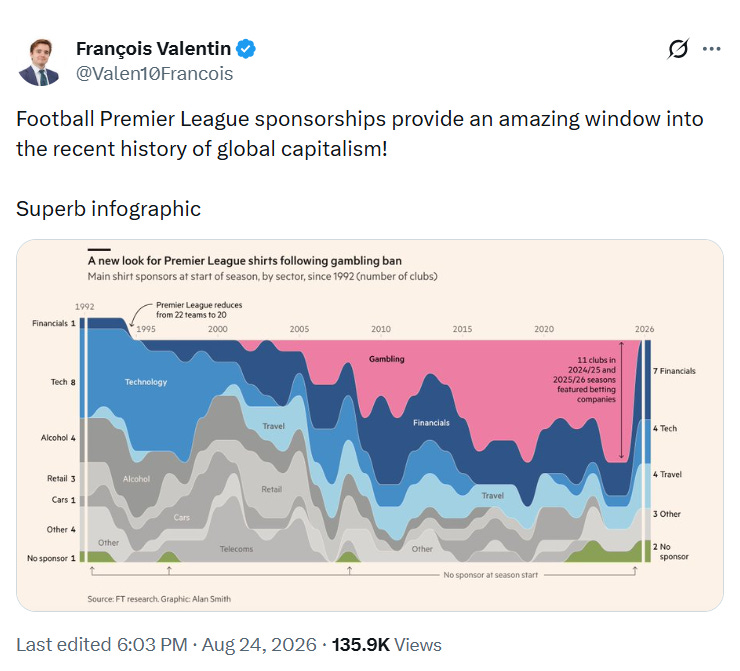Viewport: 740px width, 671px height.
Task: Click the Last edited timestamp link
Action: (167, 645)
